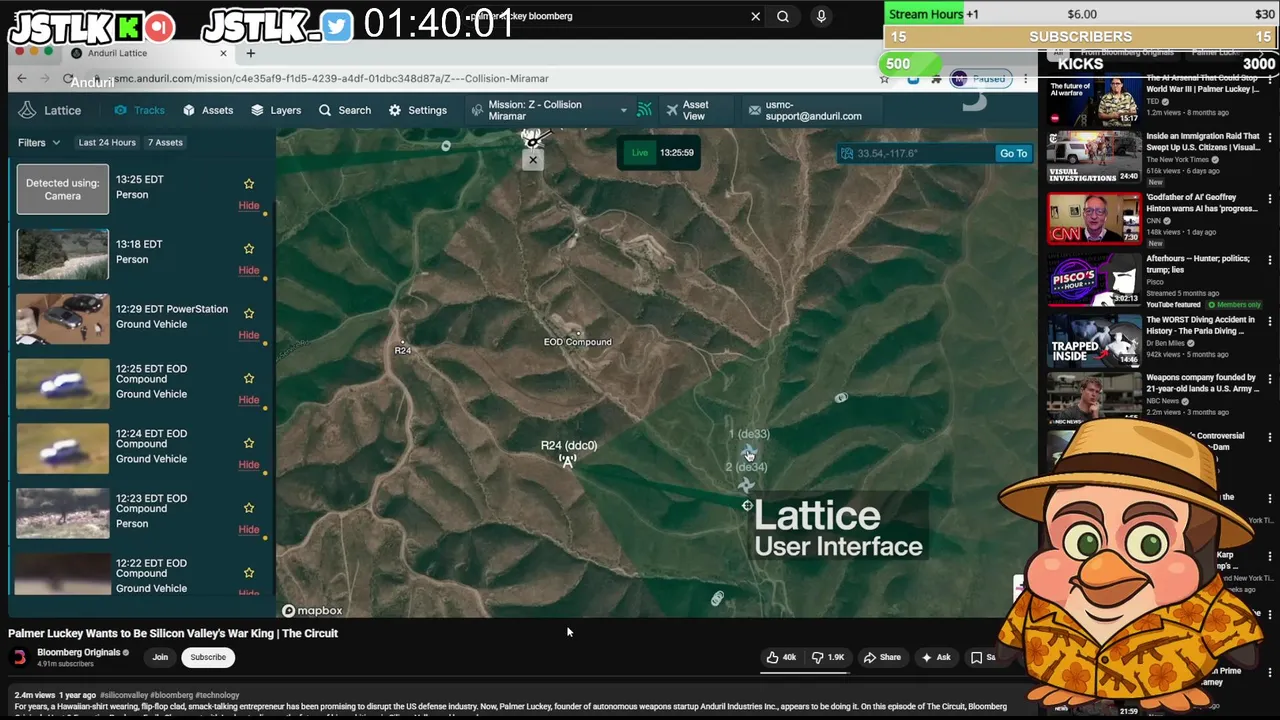The image size is (1280, 720).
Task: Hide the 12:29 EDT PowerStation track
Action: point(249,335)
